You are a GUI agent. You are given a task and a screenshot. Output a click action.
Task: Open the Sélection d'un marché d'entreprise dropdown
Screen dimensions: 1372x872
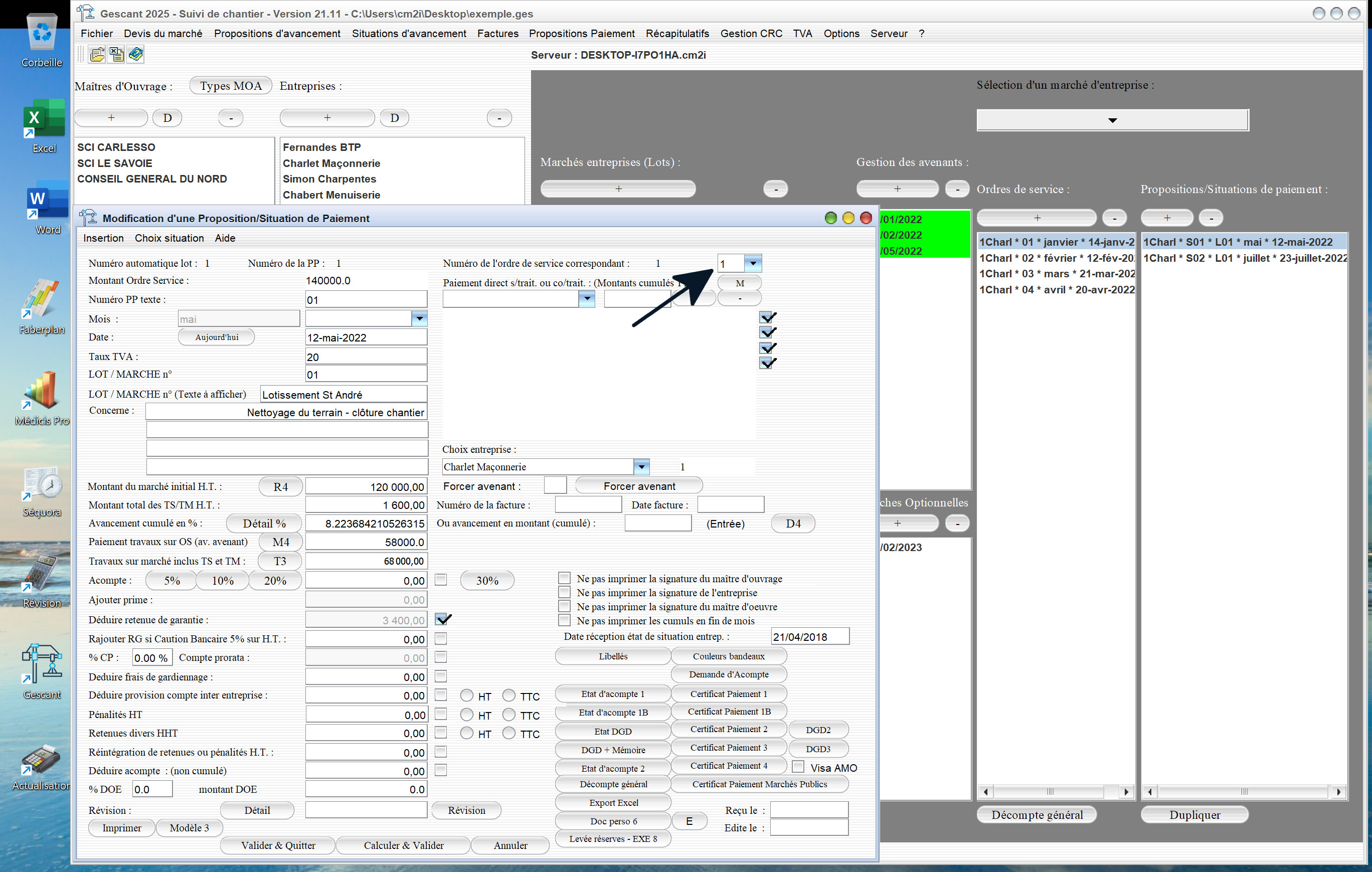click(x=1112, y=120)
